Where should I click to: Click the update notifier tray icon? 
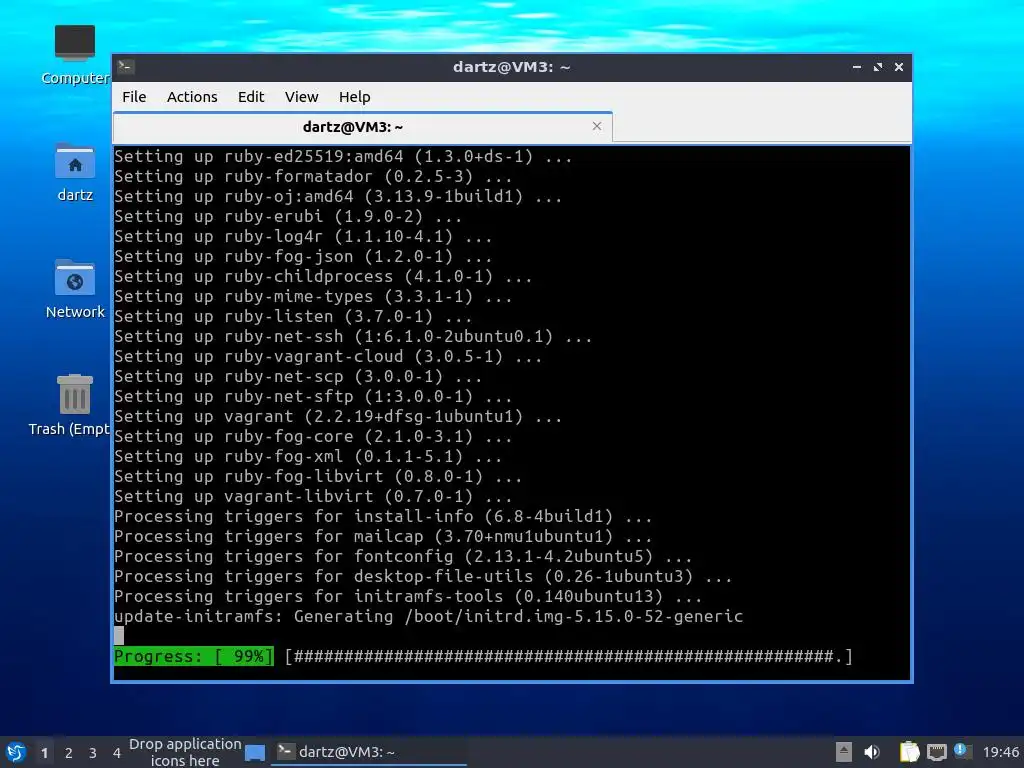click(x=961, y=751)
